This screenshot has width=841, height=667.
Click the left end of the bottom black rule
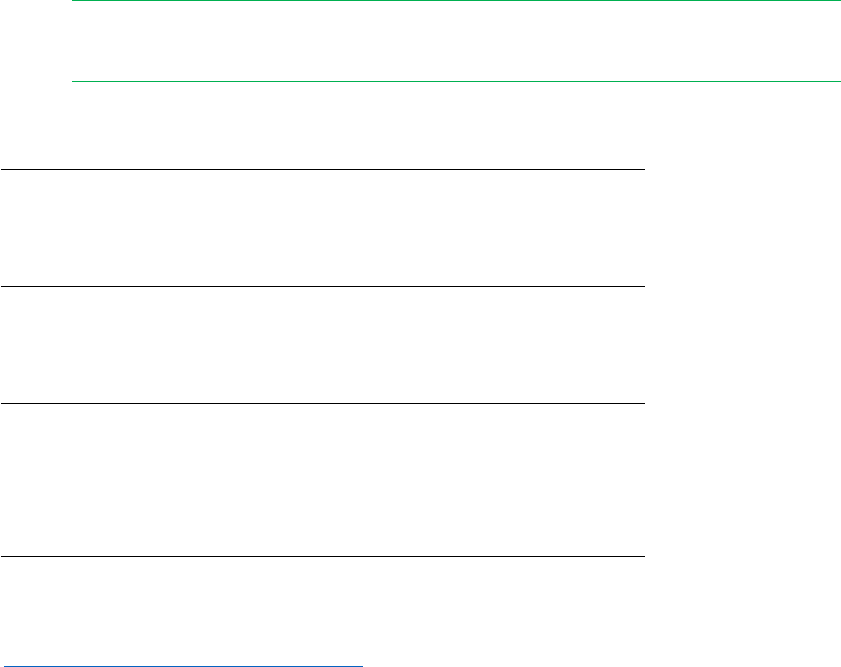pos(3,556)
